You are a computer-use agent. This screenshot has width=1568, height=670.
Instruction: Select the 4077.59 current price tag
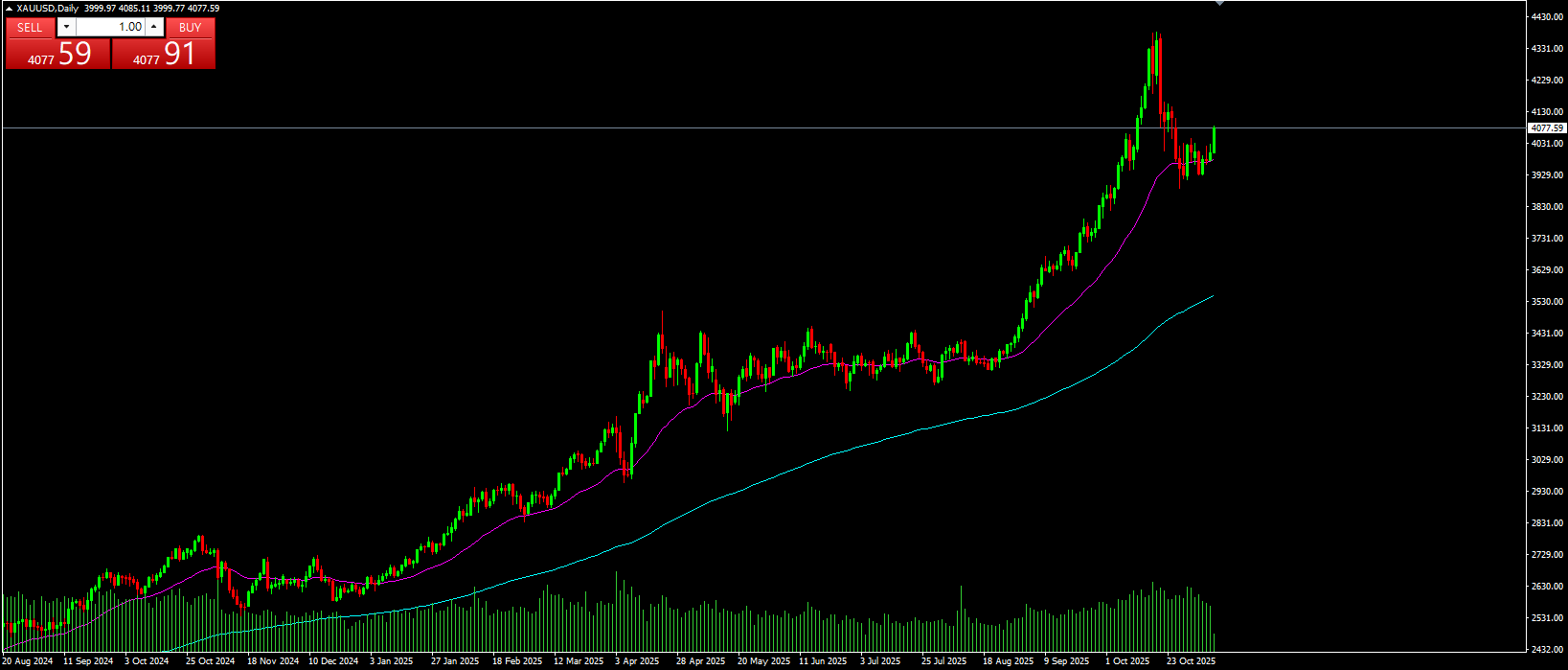(x=1547, y=128)
